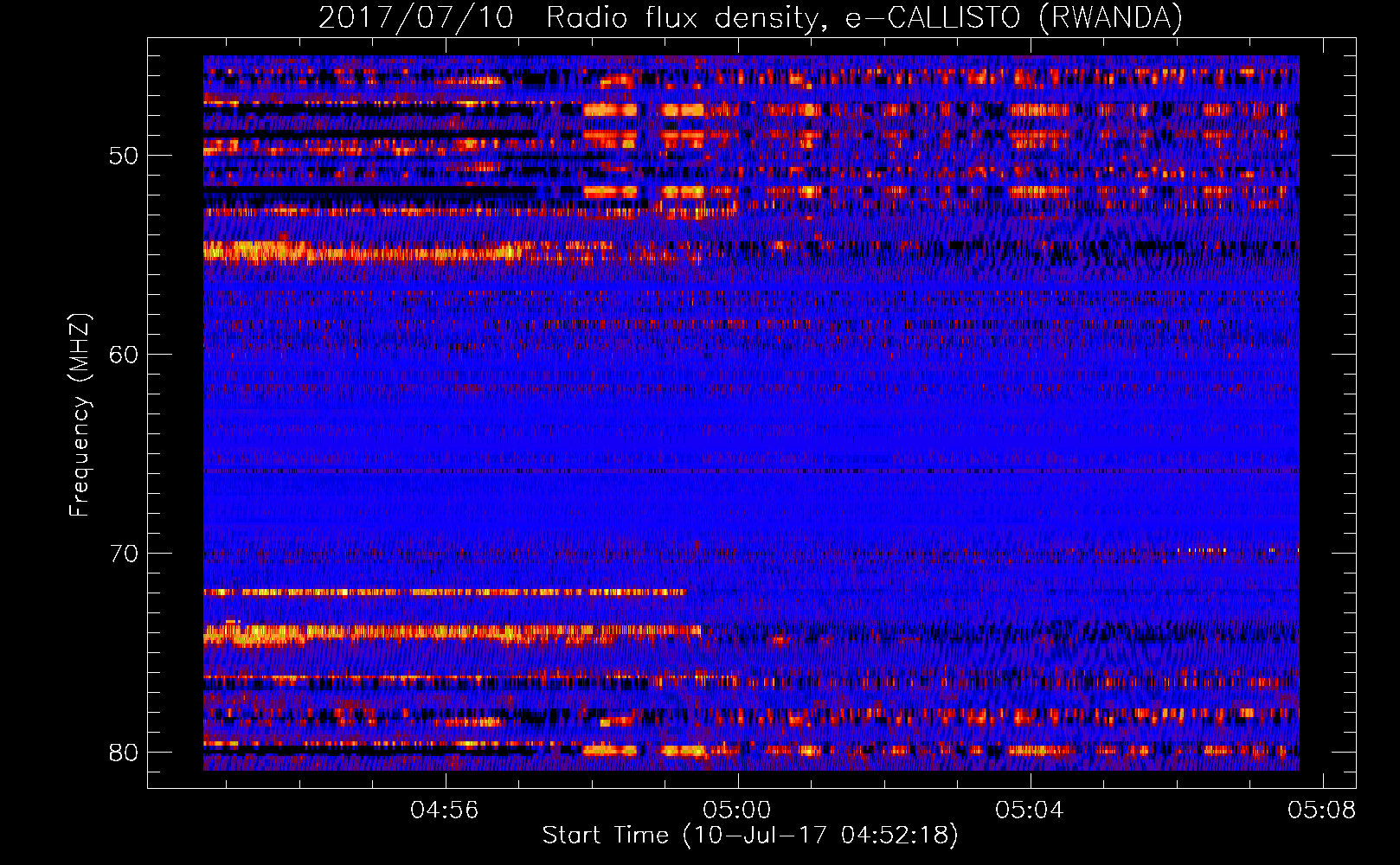Screen dimensions: 1400x865
Task: Click the 04:56 time tick label
Action: (445, 811)
